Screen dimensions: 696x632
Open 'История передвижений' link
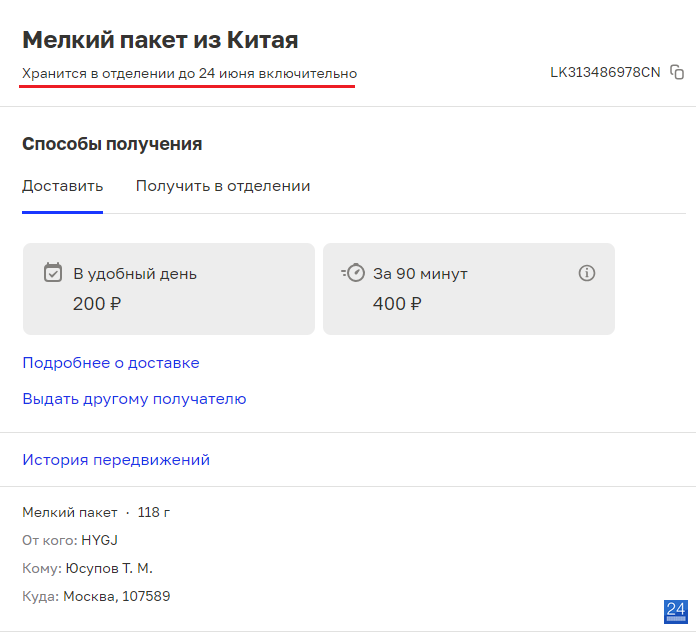(116, 460)
